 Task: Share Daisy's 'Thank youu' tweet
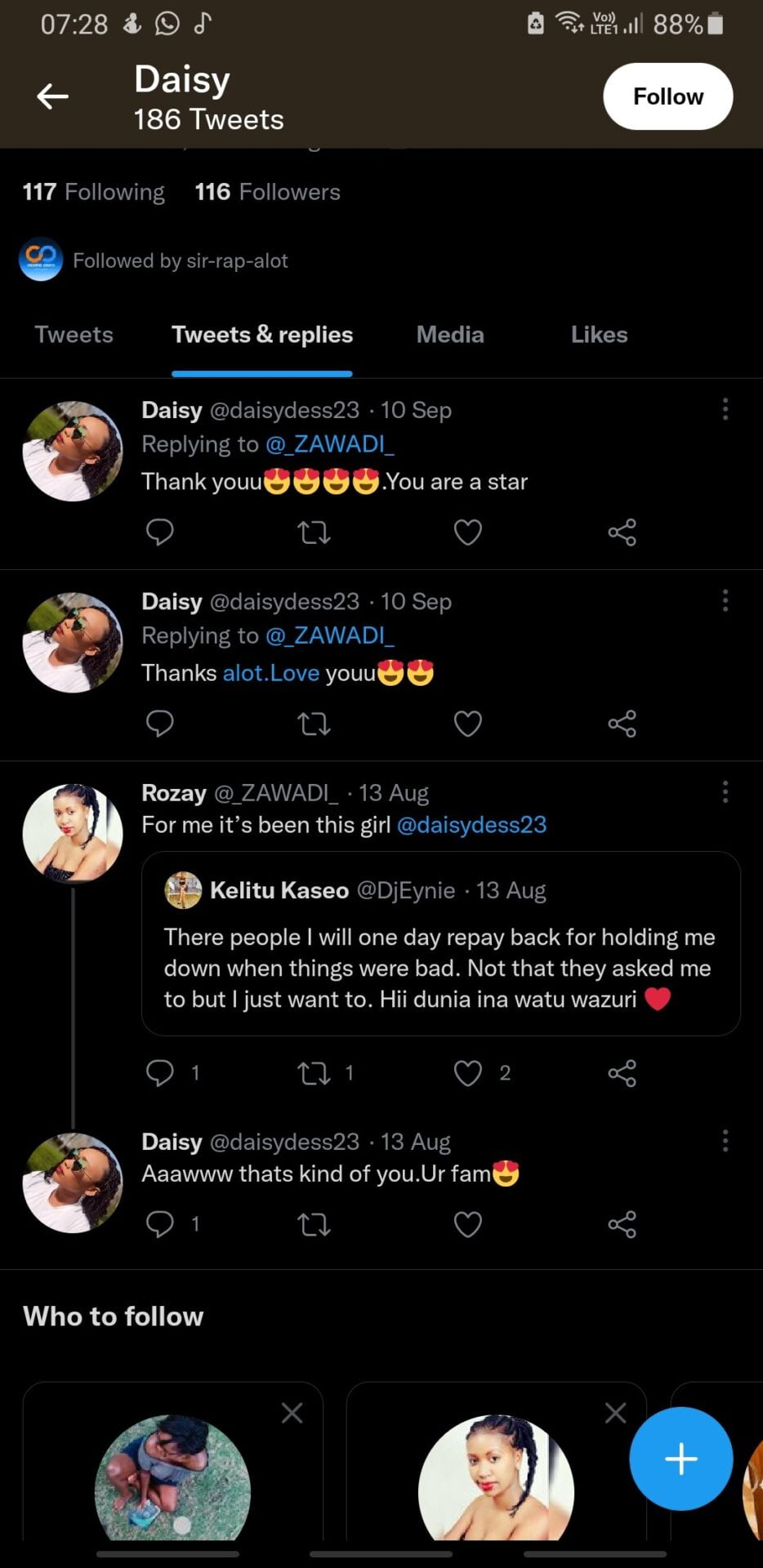click(x=622, y=532)
